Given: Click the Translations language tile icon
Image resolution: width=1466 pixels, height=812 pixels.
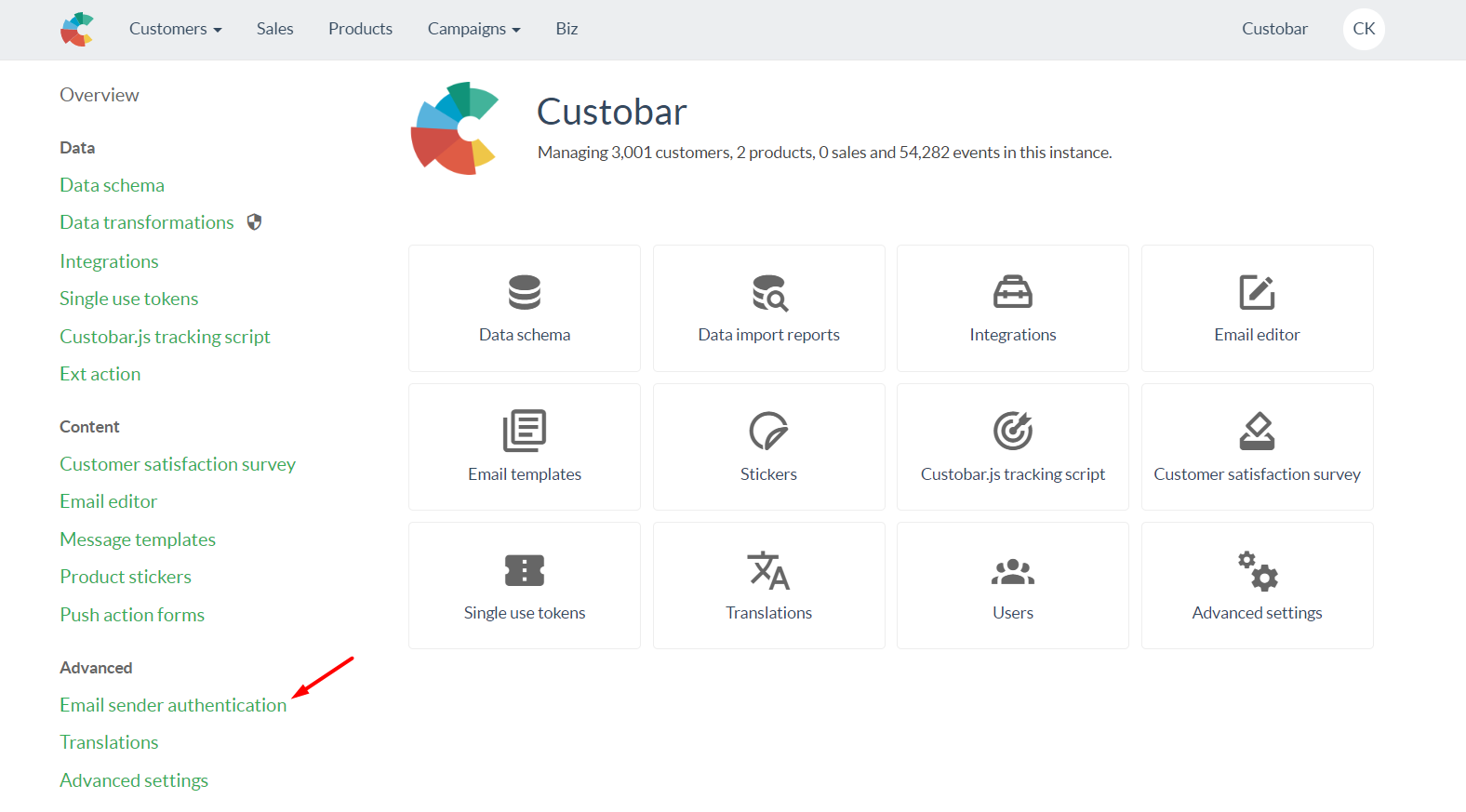Looking at the screenshot, I should 769,570.
